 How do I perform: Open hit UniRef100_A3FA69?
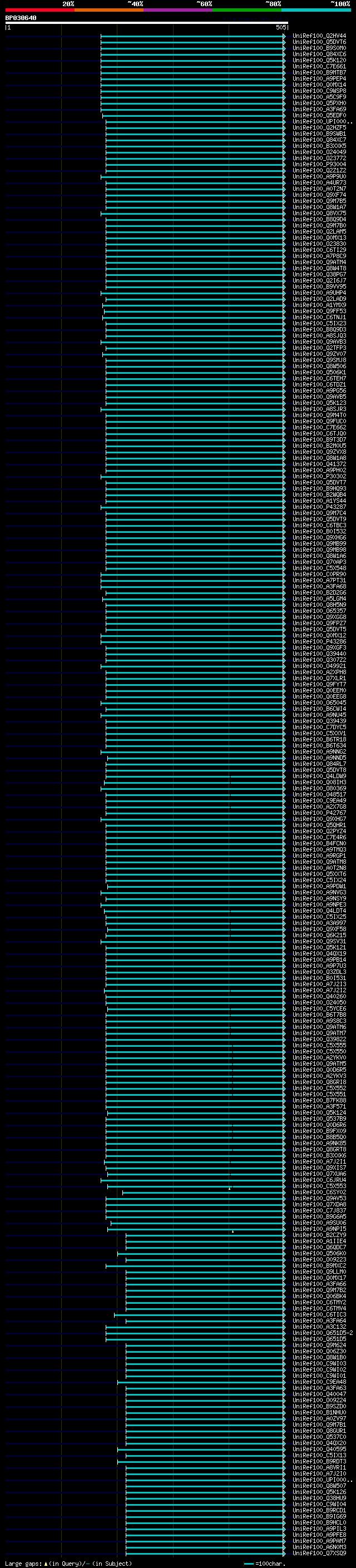319,110
